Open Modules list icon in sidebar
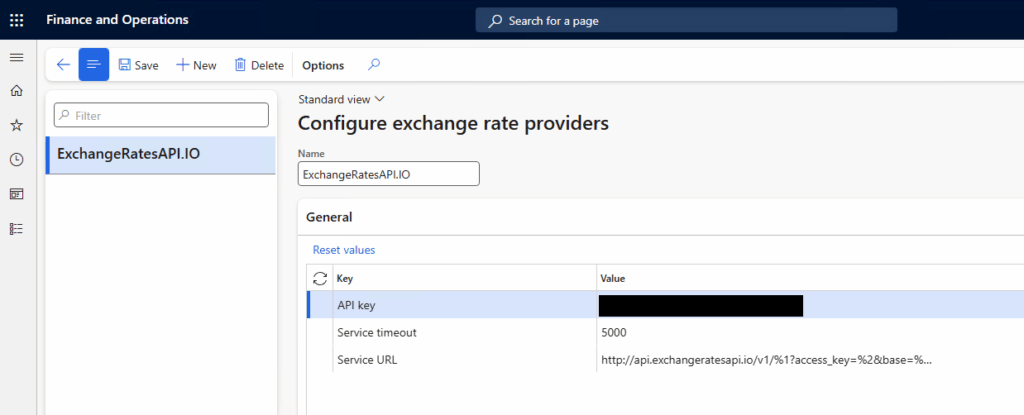Screen dimensions: 1024x415 (x=16, y=228)
